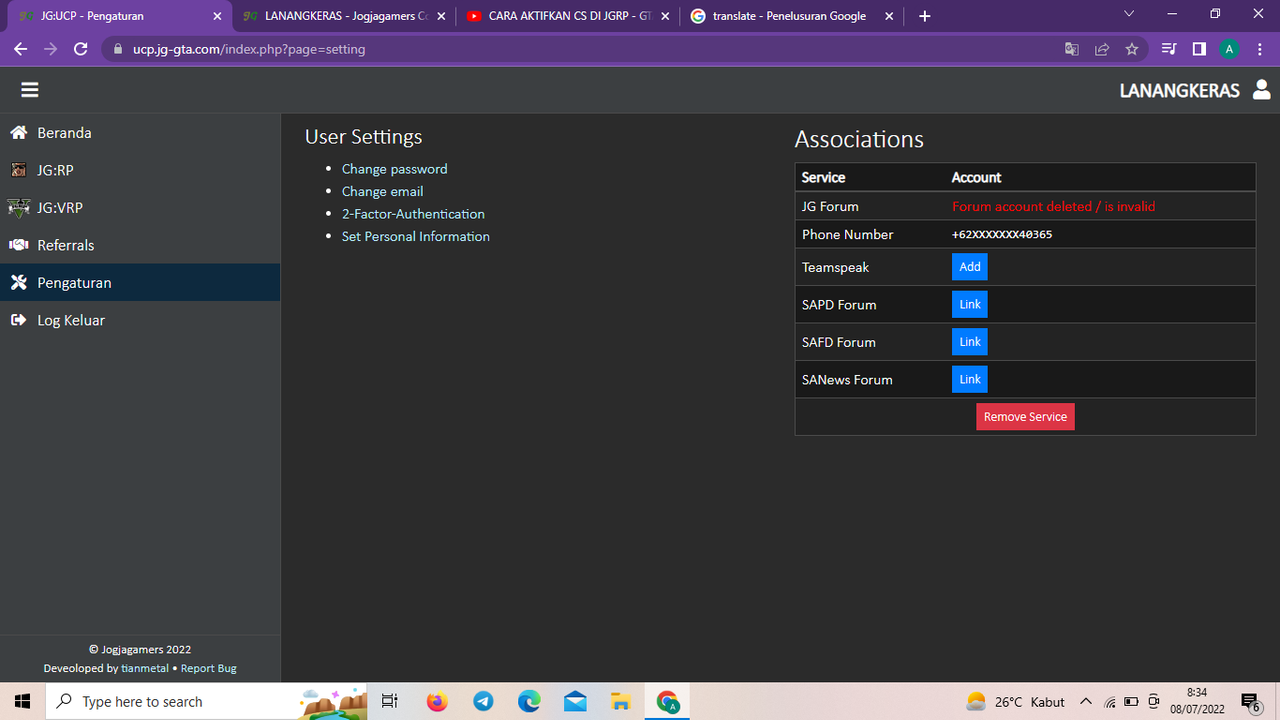Open File Explorer from the taskbar
The image size is (1280, 720).
621,701
